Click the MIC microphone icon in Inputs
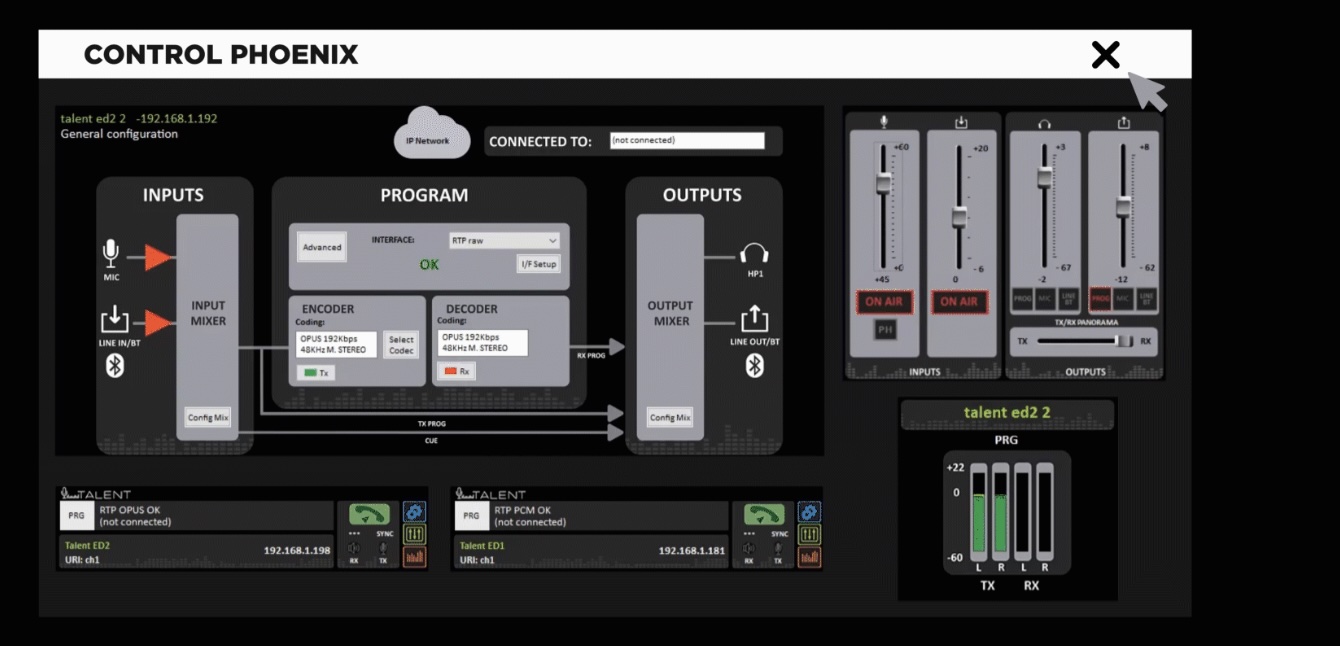The image size is (1340, 646). pos(111,253)
